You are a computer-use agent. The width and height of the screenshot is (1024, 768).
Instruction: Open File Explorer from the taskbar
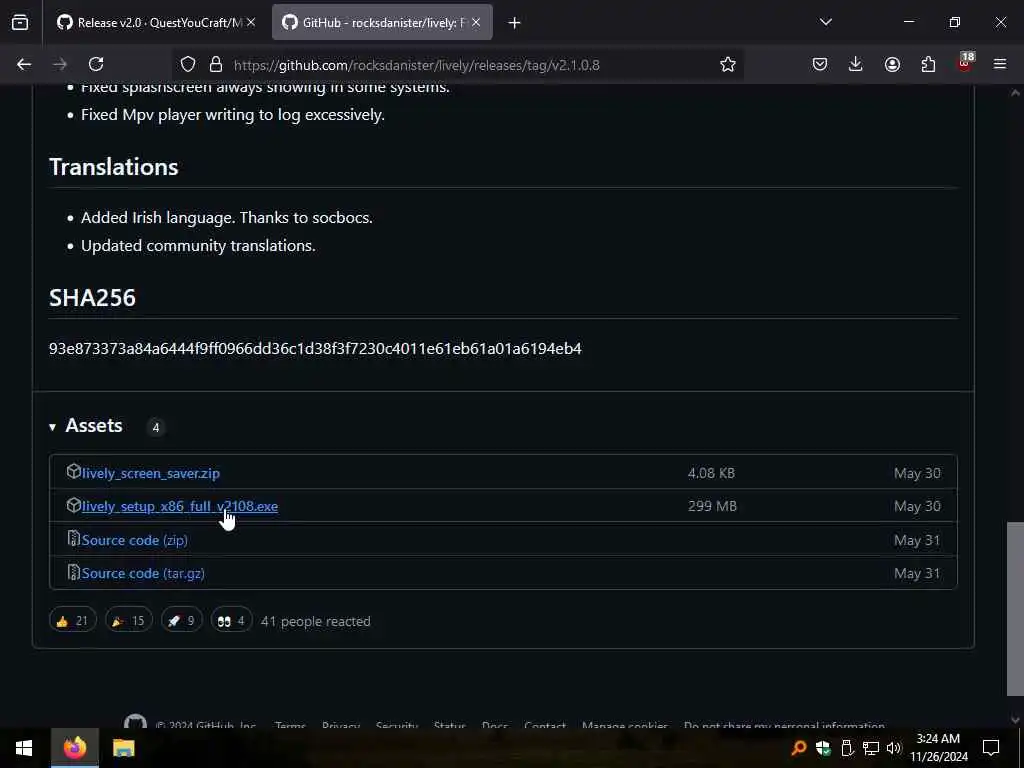tap(123, 748)
